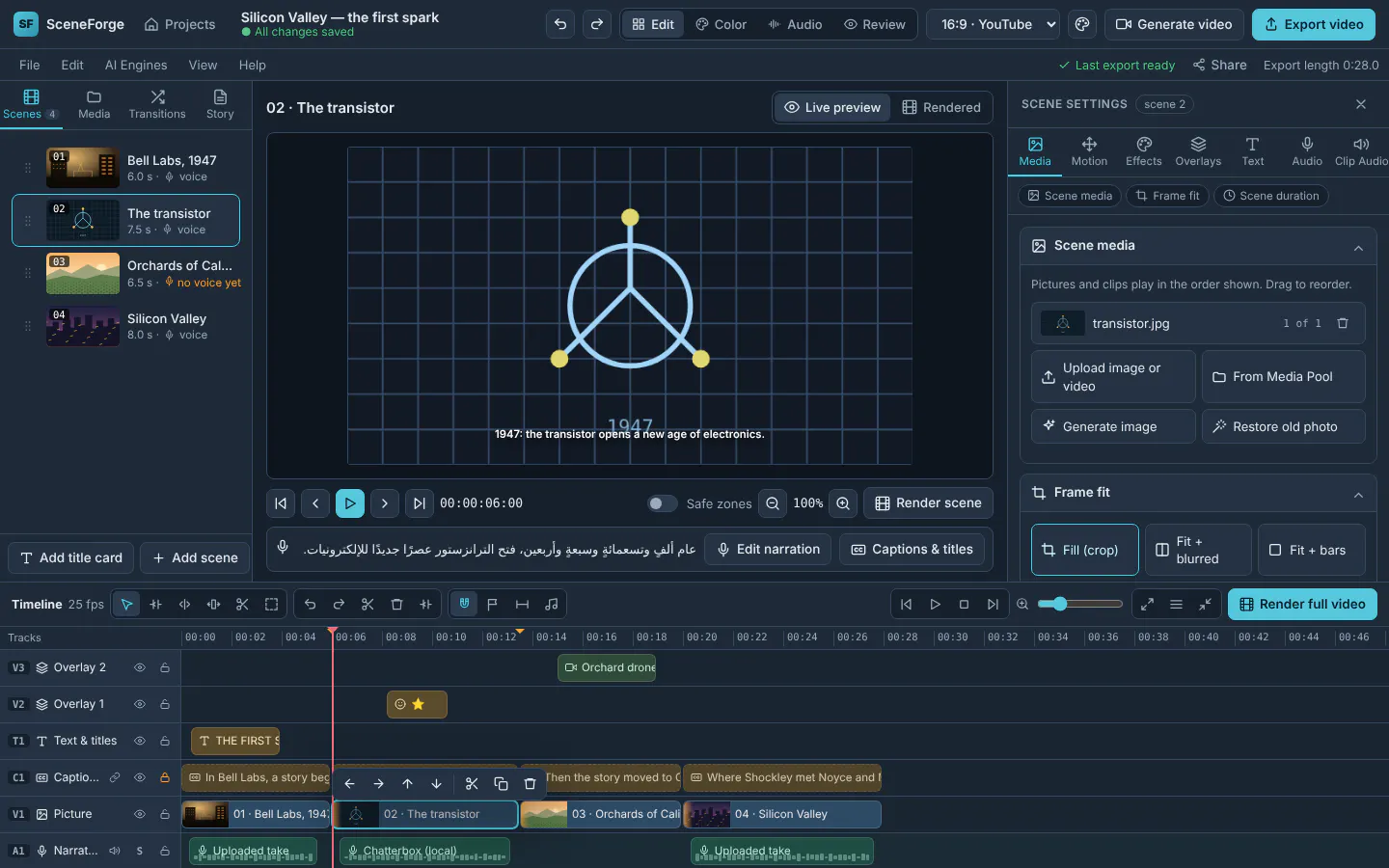This screenshot has height=868, width=1389.
Task: Collapse the Scene media section
Action: tap(1358, 247)
